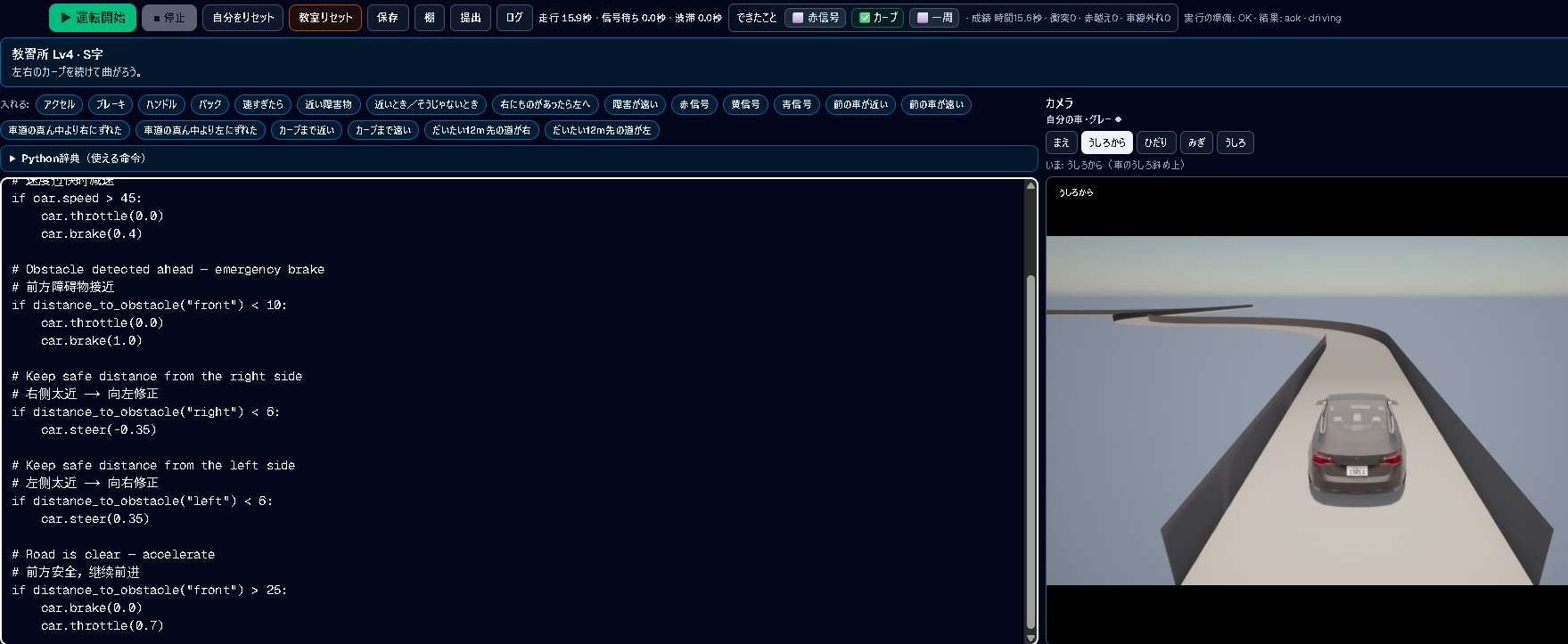Image resolution: width=1568 pixels, height=644 pixels.
Task: Insert the 前の車が近い snippet chip
Action: click(861, 104)
